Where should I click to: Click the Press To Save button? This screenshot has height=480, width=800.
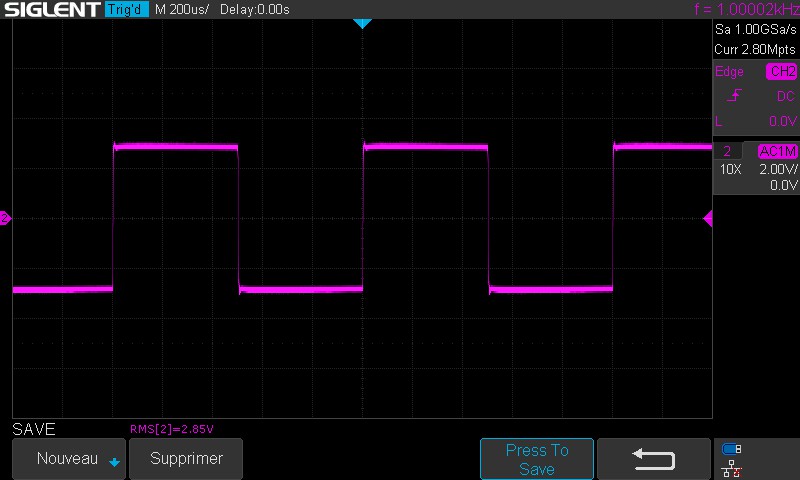pos(537,459)
